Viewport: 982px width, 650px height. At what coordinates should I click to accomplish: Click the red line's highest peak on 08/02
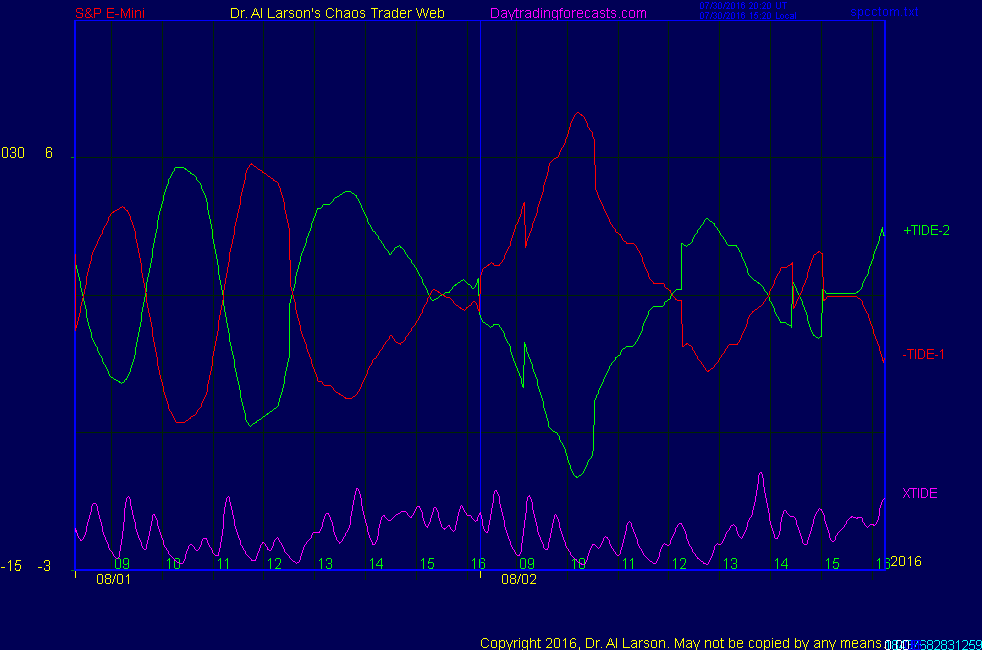578,113
